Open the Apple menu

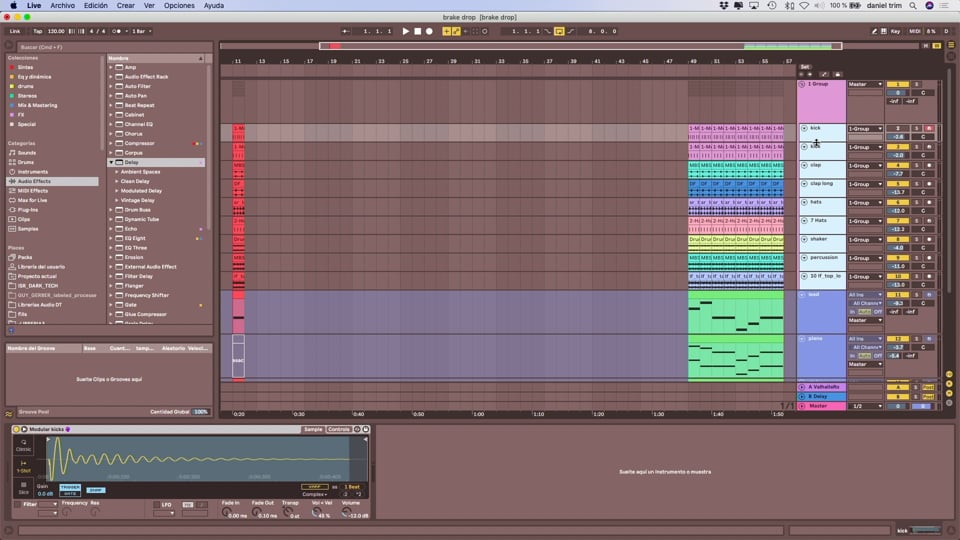point(13,6)
